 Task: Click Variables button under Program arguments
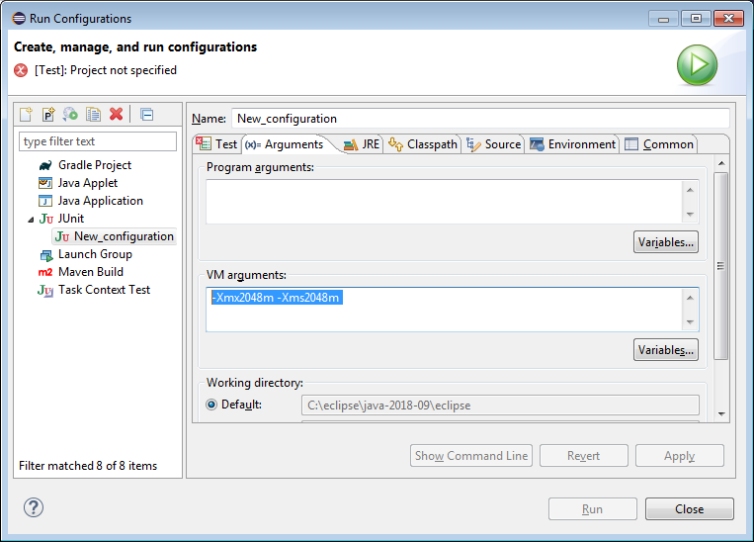click(x=665, y=242)
